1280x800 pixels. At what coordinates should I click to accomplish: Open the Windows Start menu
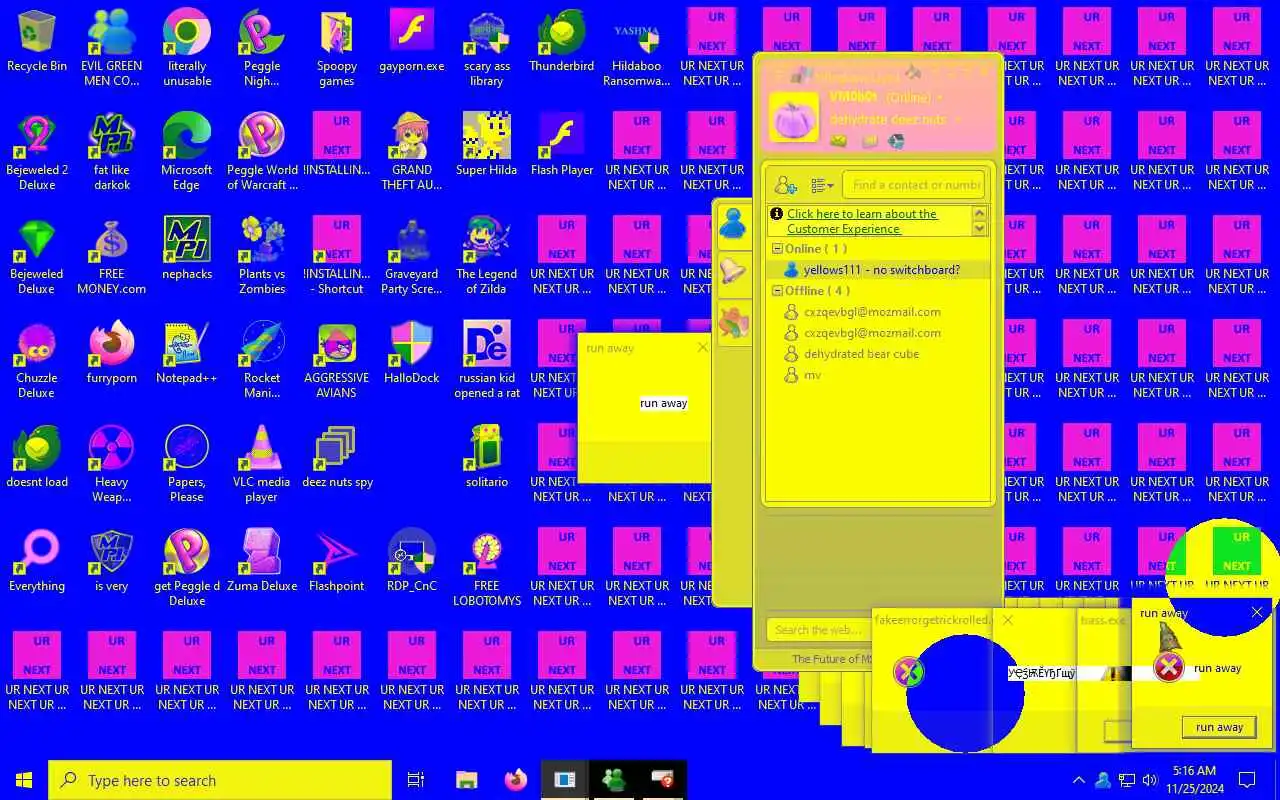tap(24, 780)
